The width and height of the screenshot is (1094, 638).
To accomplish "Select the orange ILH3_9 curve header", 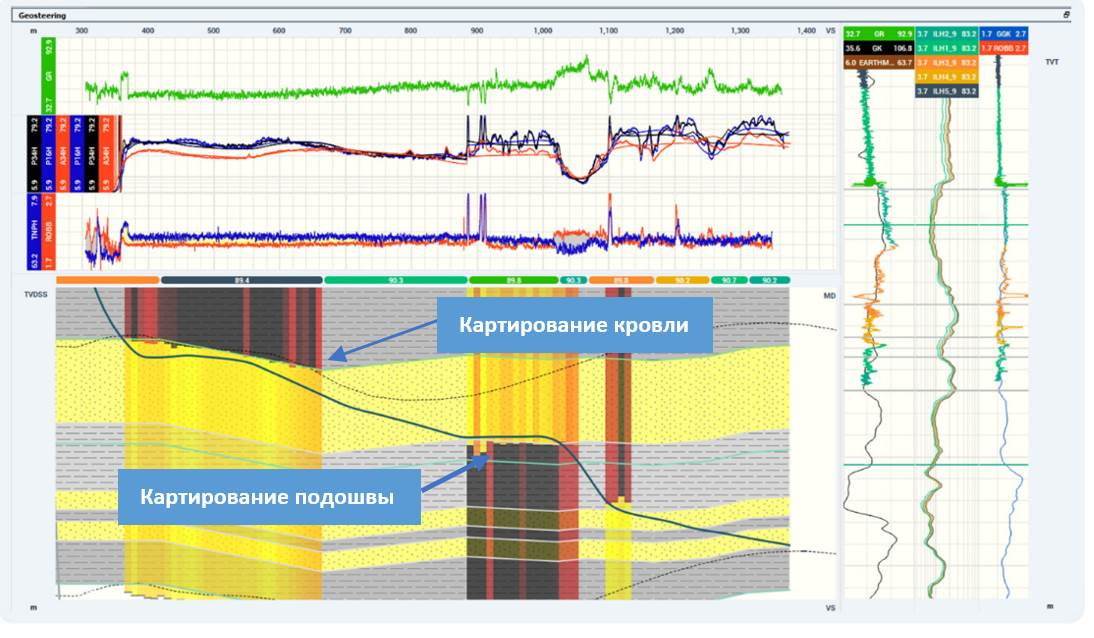I will tap(946, 63).
